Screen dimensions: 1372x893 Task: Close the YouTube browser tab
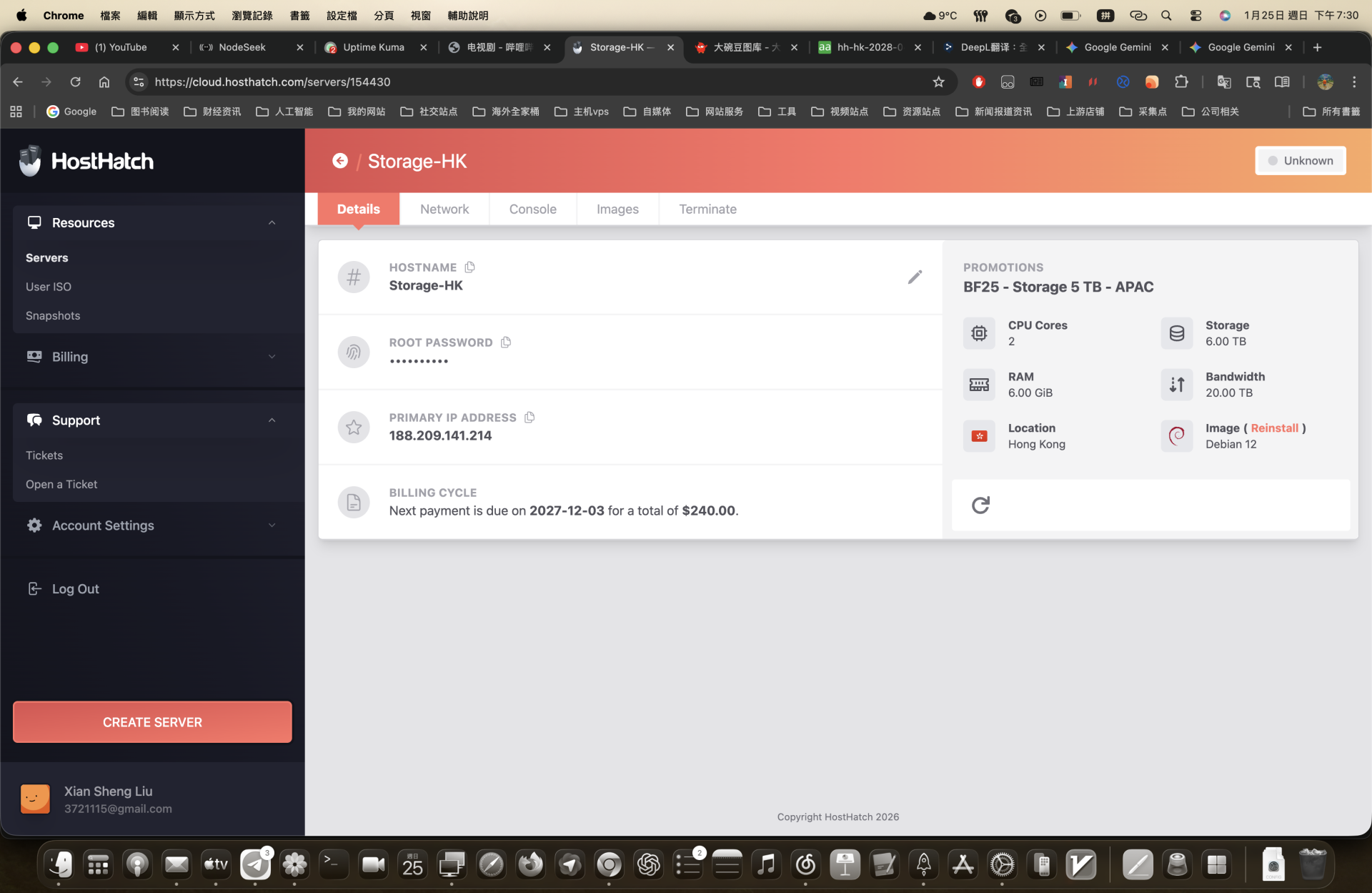[176, 47]
